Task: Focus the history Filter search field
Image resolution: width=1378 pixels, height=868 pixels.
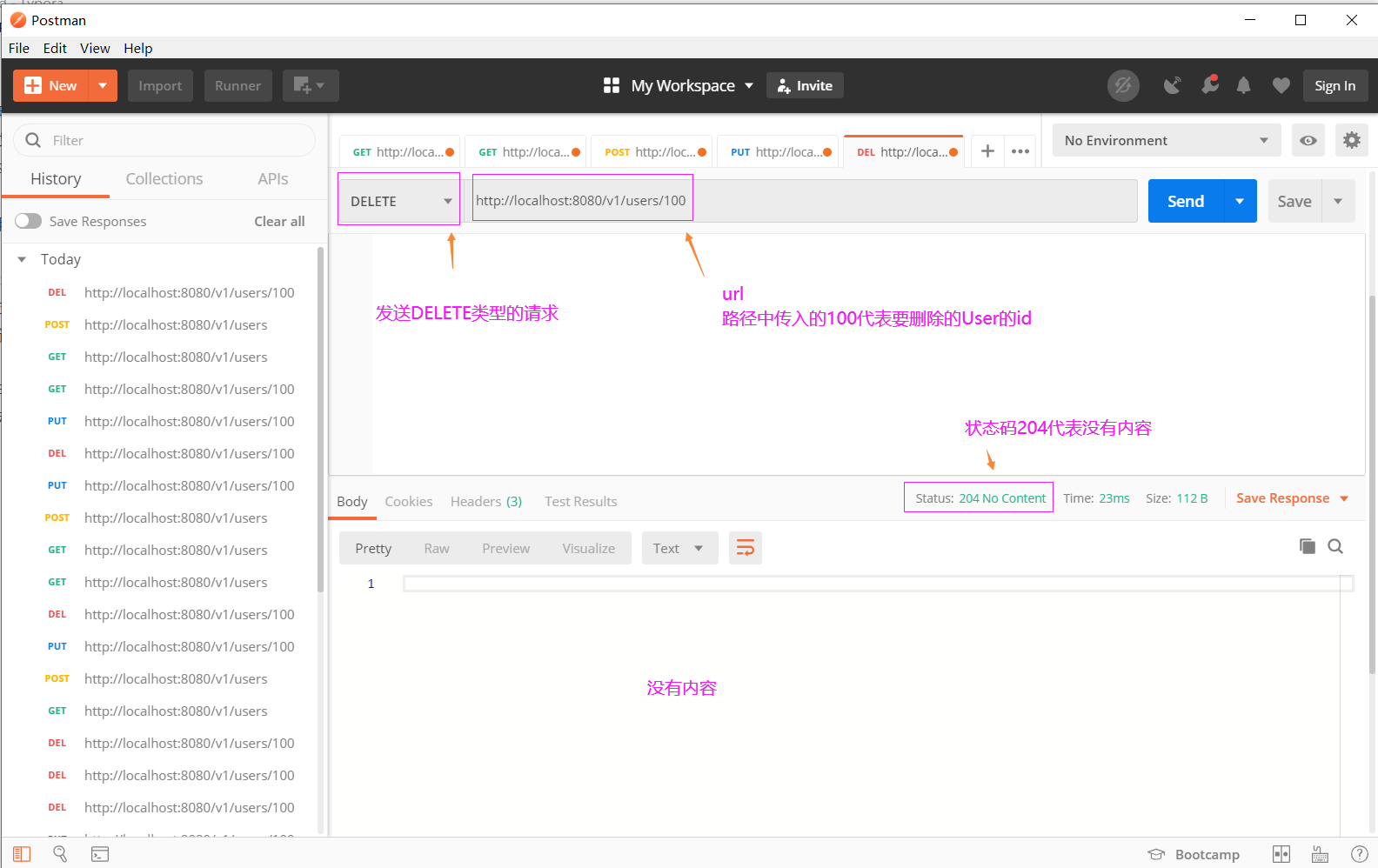Action: click(x=164, y=140)
